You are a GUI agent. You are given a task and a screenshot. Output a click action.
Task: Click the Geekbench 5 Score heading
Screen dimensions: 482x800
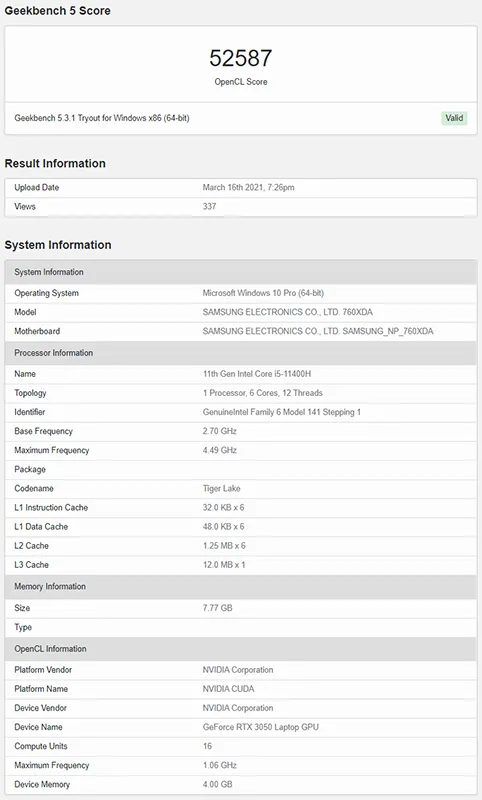point(58,11)
